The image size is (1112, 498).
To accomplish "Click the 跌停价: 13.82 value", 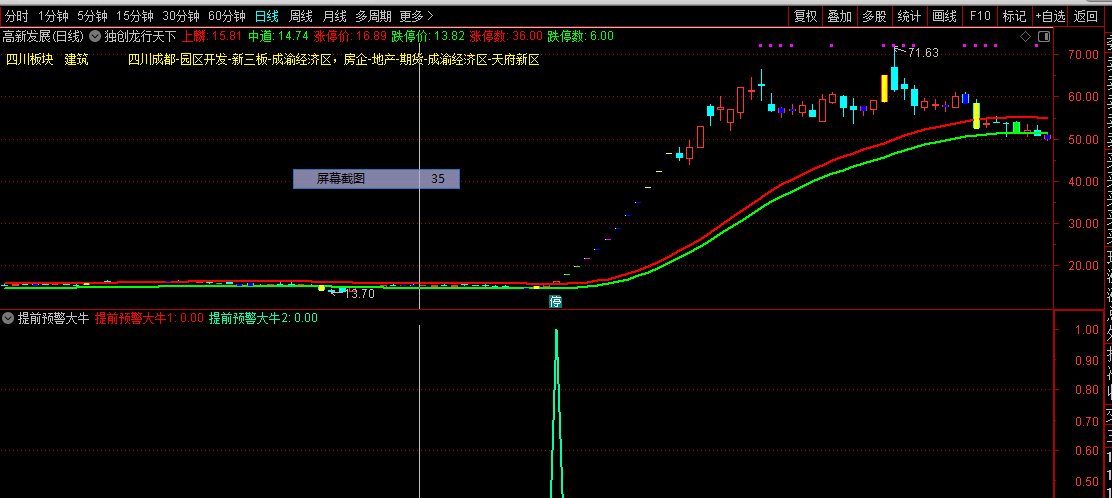I will pyautogui.click(x=428, y=36).
